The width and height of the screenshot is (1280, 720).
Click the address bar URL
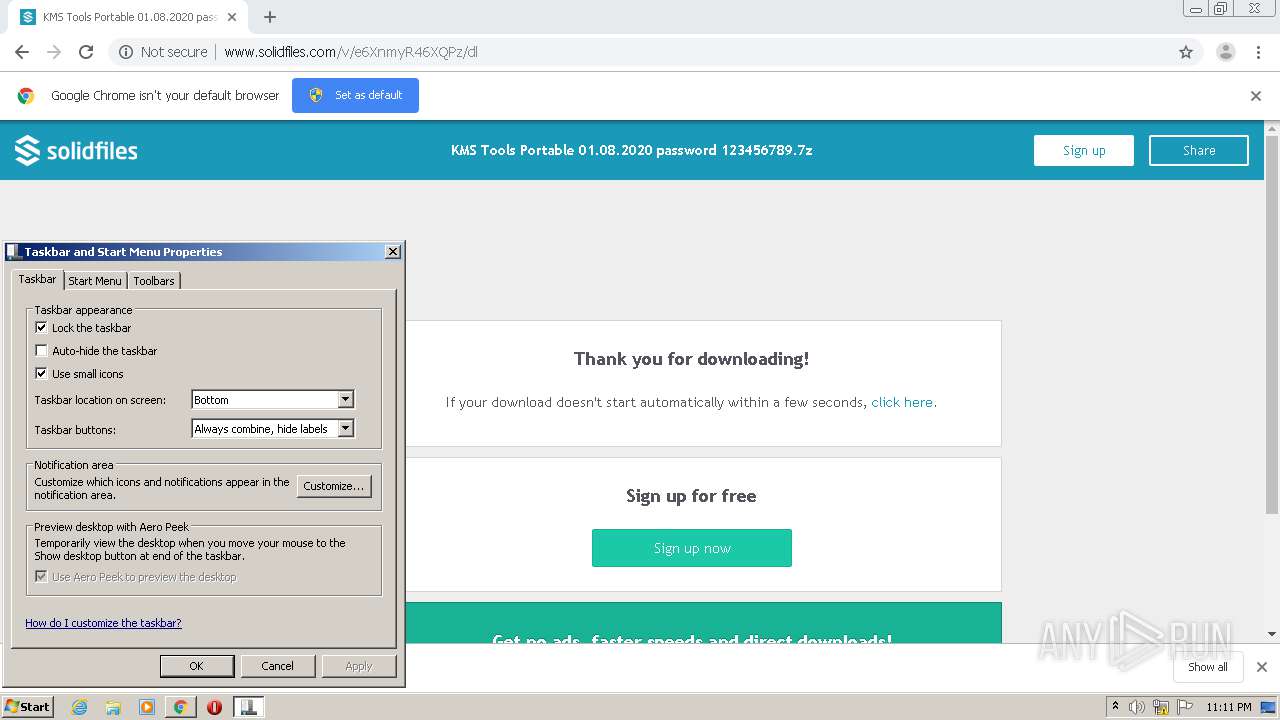(x=351, y=52)
